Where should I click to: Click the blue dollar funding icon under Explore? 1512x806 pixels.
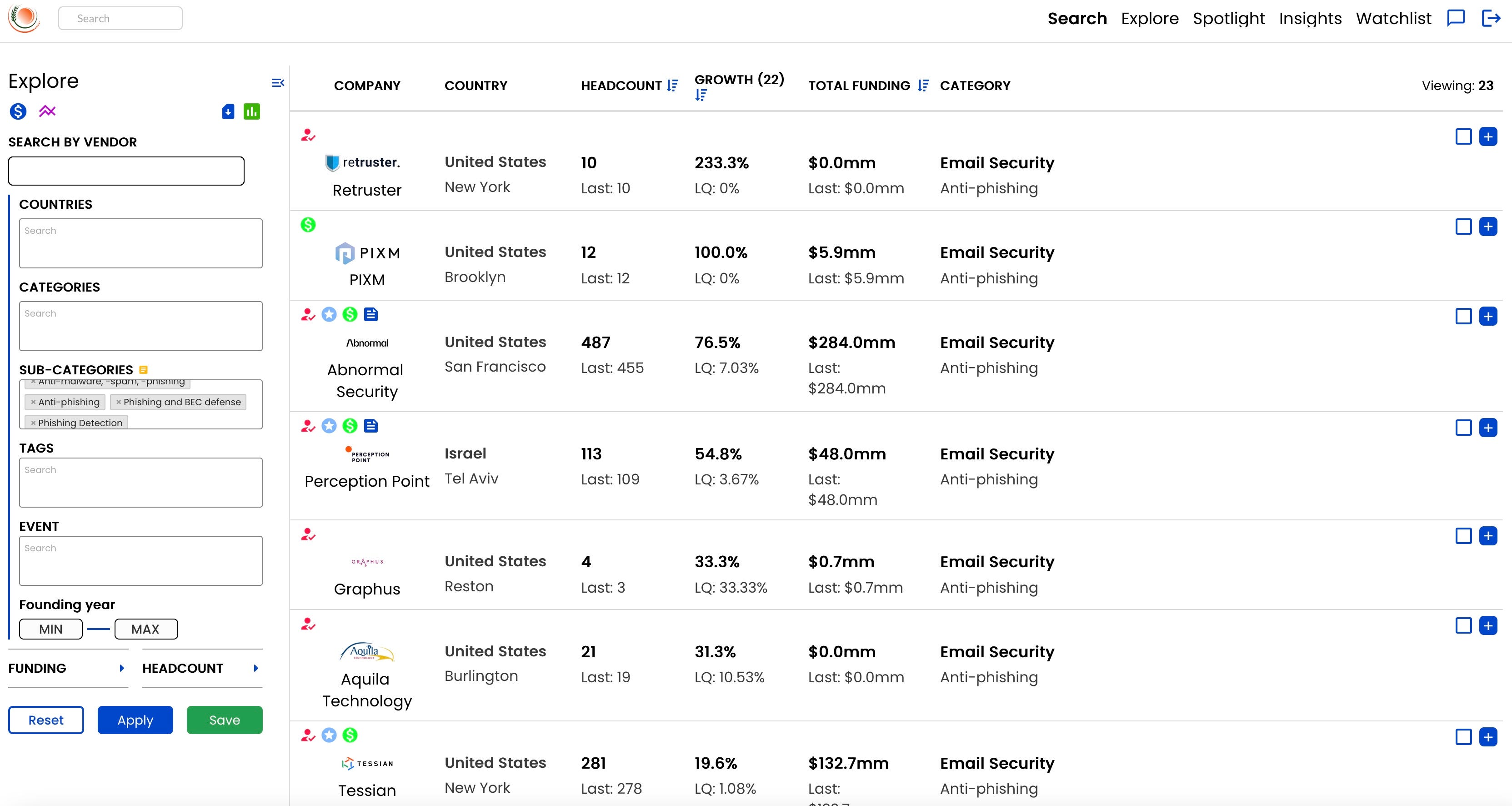click(18, 111)
